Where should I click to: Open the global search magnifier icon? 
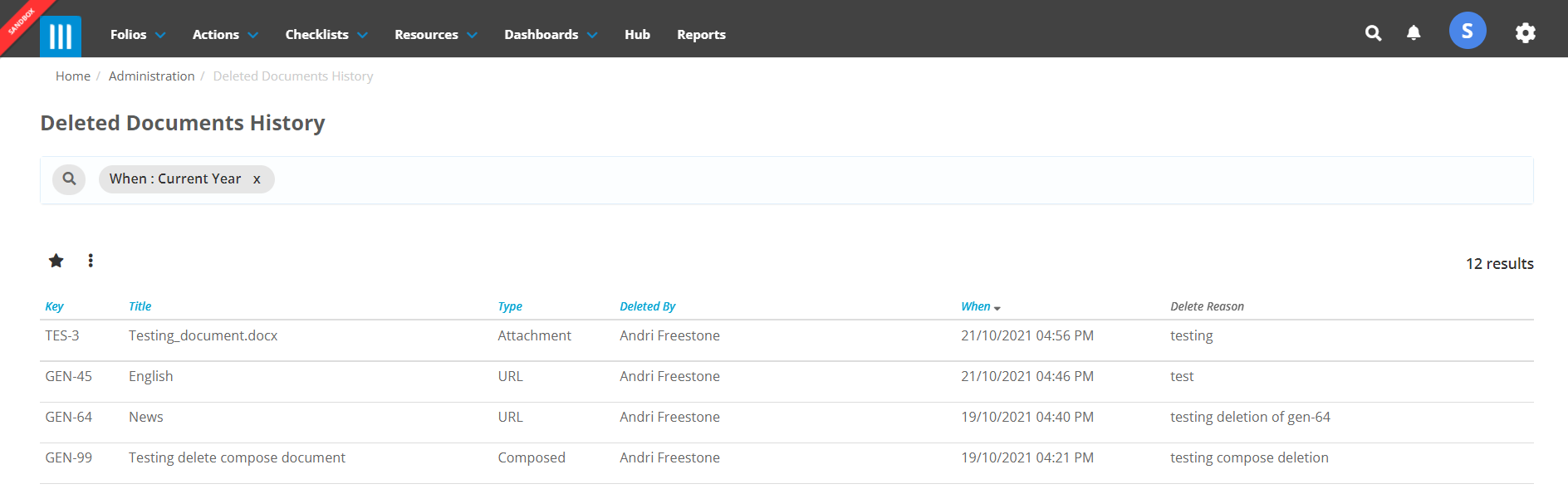1374,33
